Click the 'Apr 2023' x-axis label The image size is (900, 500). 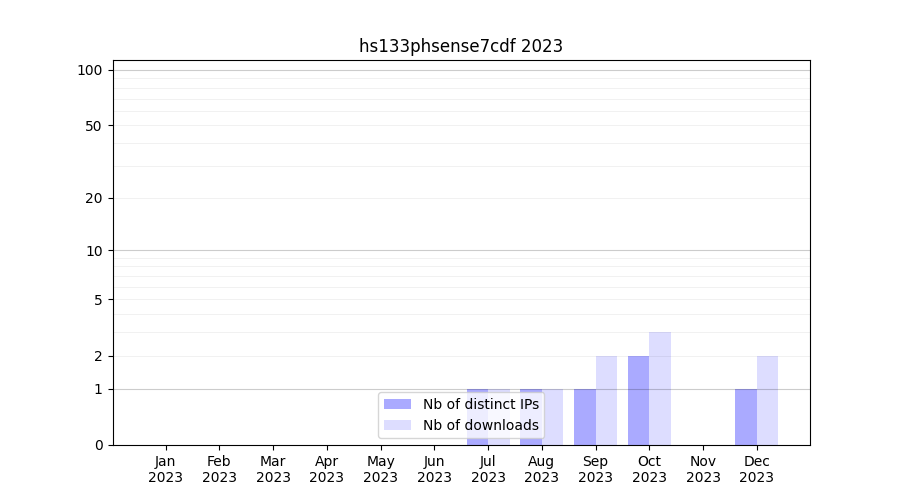327,469
